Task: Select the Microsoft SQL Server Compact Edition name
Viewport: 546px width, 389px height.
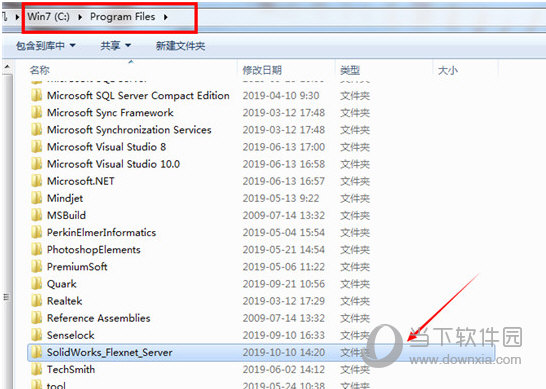Action: [x=138, y=95]
